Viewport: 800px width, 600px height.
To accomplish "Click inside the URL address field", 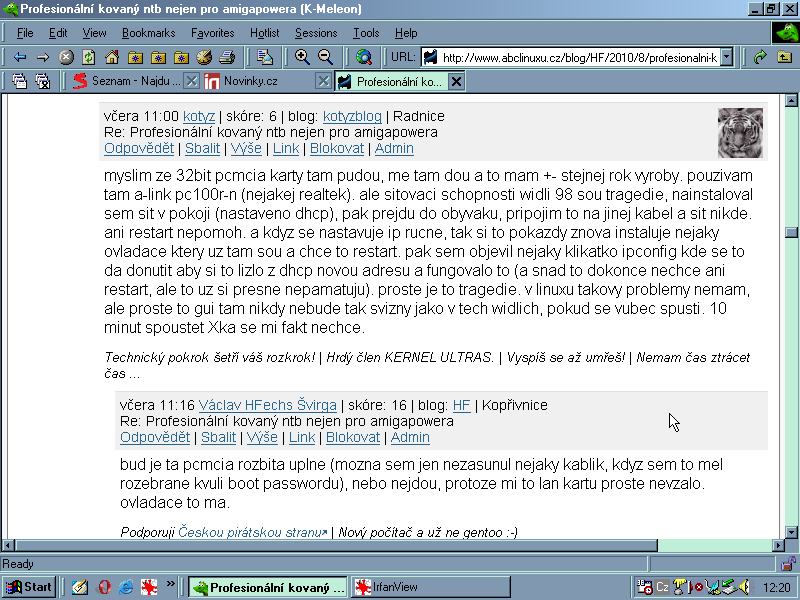I will pos(580,58).
